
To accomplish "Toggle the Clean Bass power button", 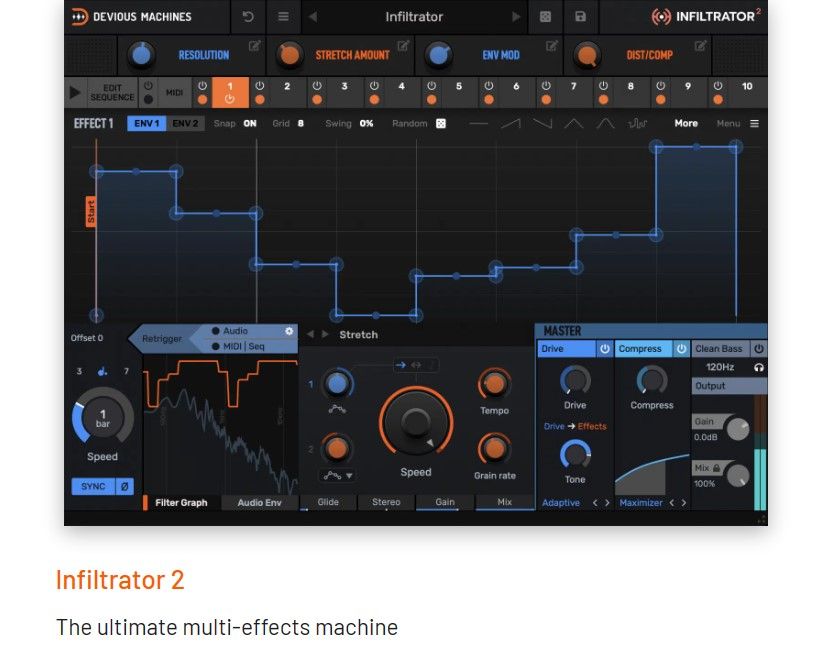I will coord(759,349).
